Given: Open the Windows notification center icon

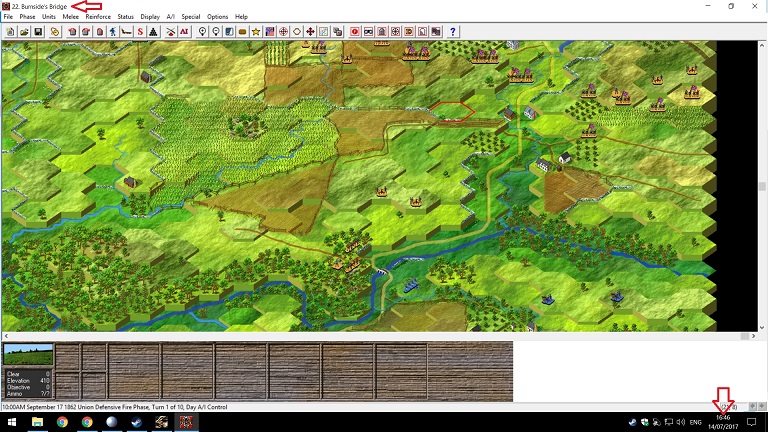Looking at the screenshot, I should (752, 422).
